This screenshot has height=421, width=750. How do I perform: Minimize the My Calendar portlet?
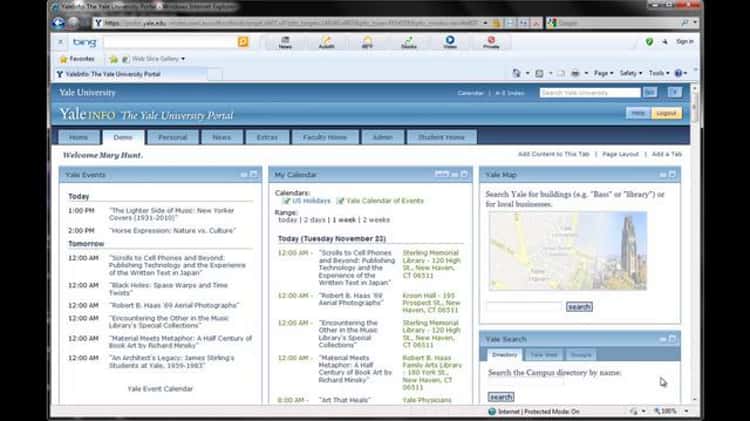455,175
